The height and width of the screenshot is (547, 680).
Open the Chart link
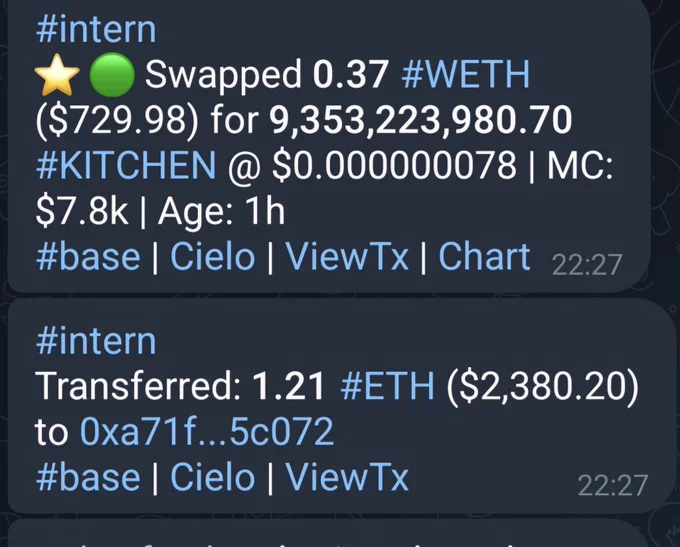tap(484, 257)
